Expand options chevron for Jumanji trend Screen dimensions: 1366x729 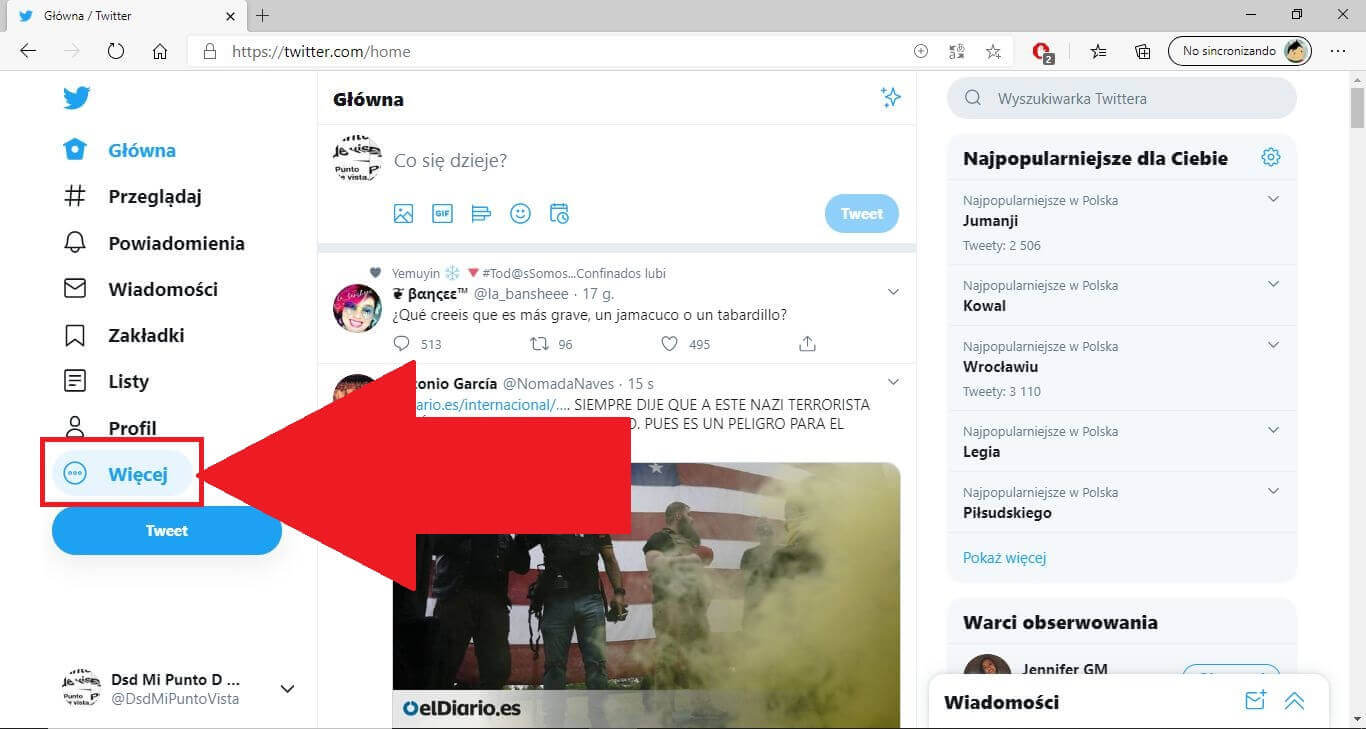(1273, 199)
